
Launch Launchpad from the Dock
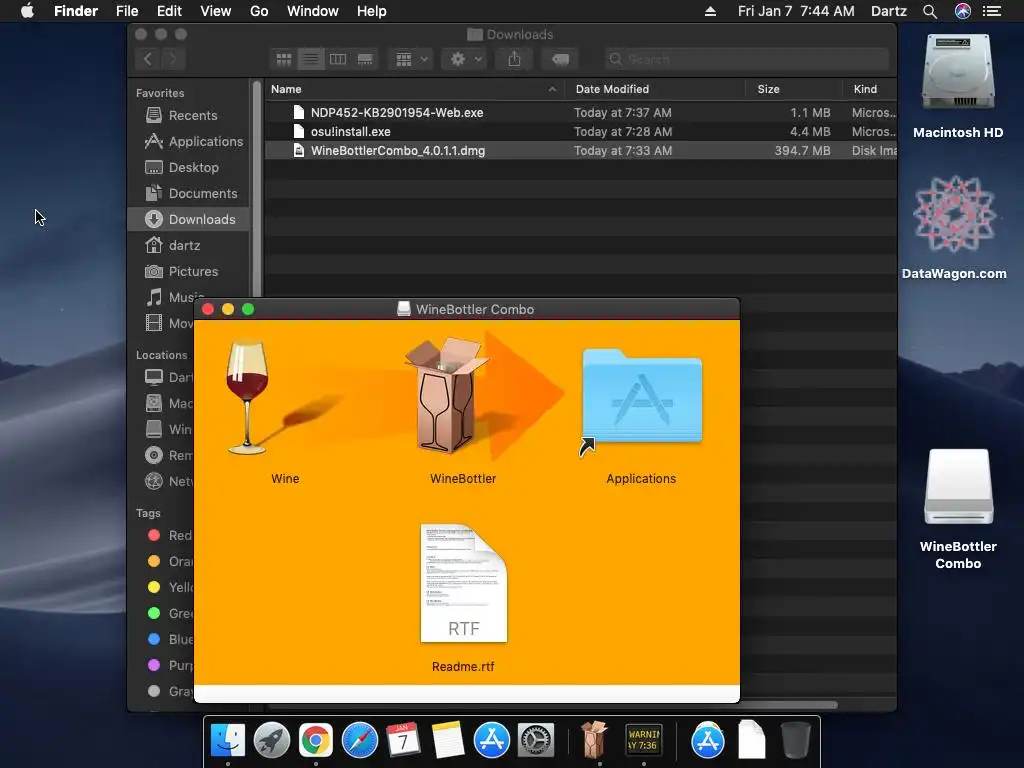(272, 740)
